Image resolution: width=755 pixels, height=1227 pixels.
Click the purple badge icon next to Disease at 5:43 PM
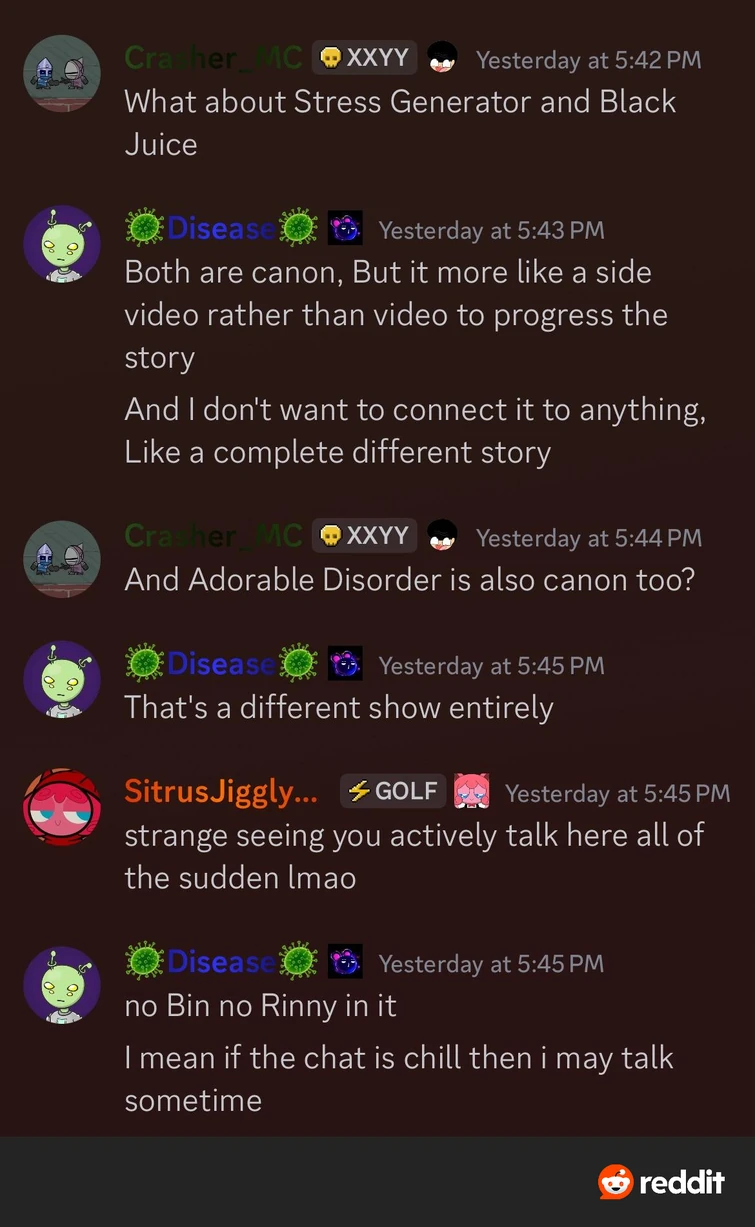[345, 229]
